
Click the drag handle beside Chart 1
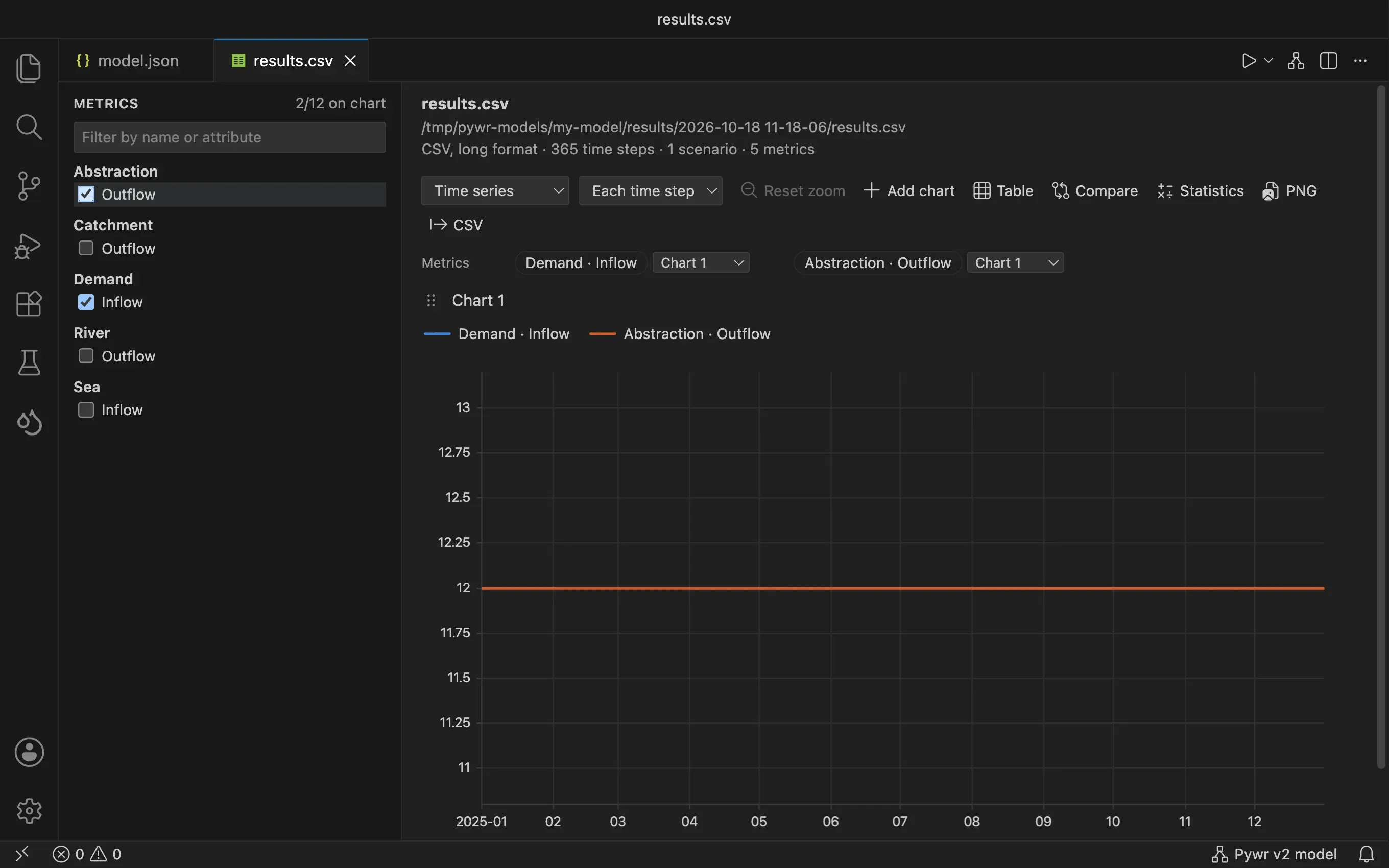(x=431, y=300)
